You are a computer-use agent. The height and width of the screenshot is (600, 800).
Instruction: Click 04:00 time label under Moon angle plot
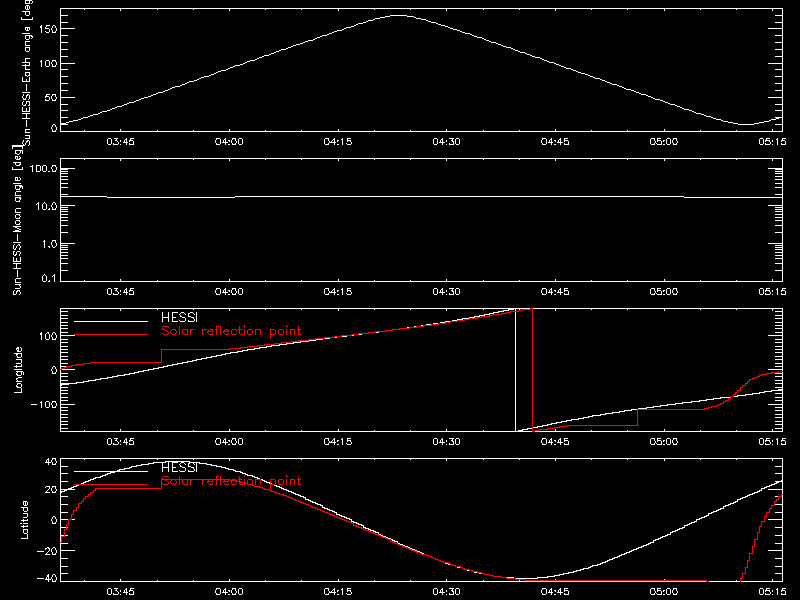pos(229,291)
